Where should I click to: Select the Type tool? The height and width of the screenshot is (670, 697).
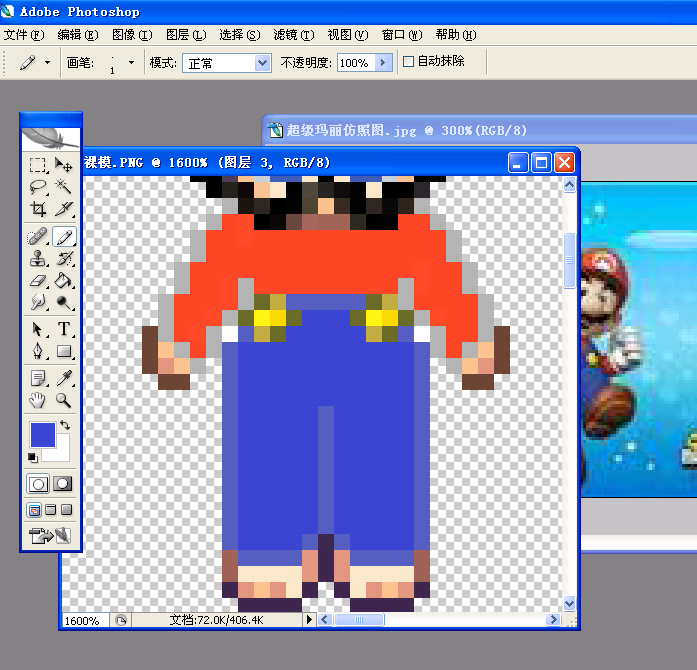point(64,329)
